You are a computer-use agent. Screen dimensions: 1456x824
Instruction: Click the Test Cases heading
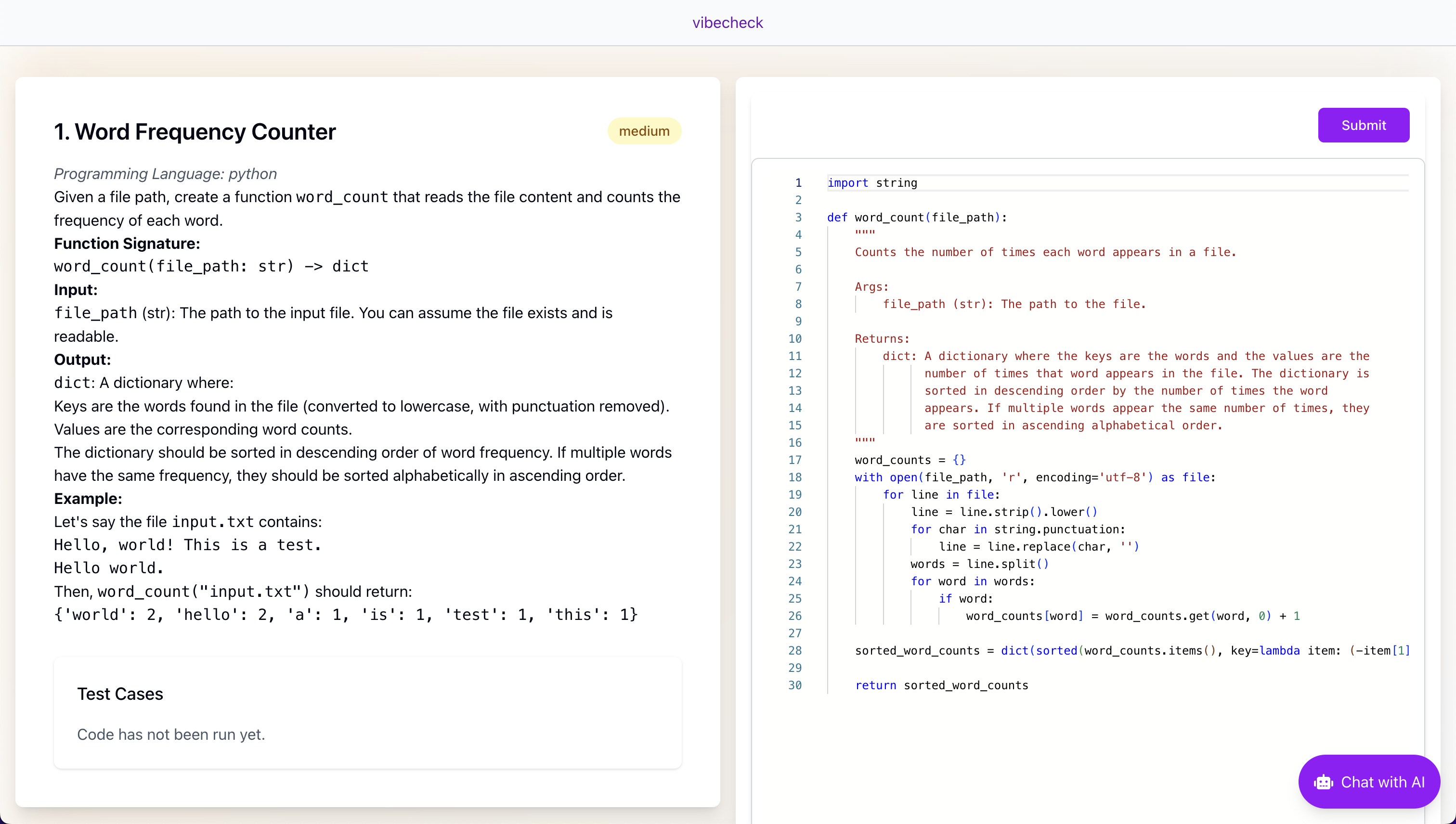(x=120, y=694)
